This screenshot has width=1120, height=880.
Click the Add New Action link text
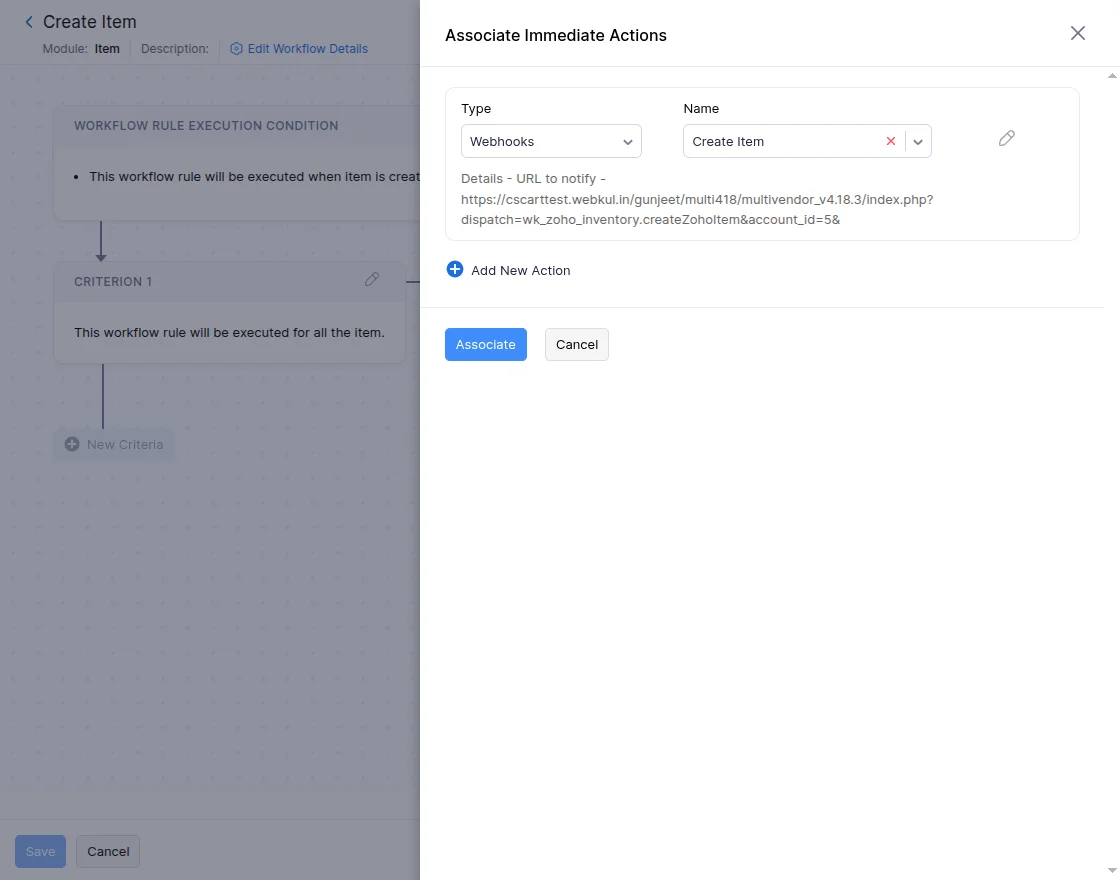(521, 270)
